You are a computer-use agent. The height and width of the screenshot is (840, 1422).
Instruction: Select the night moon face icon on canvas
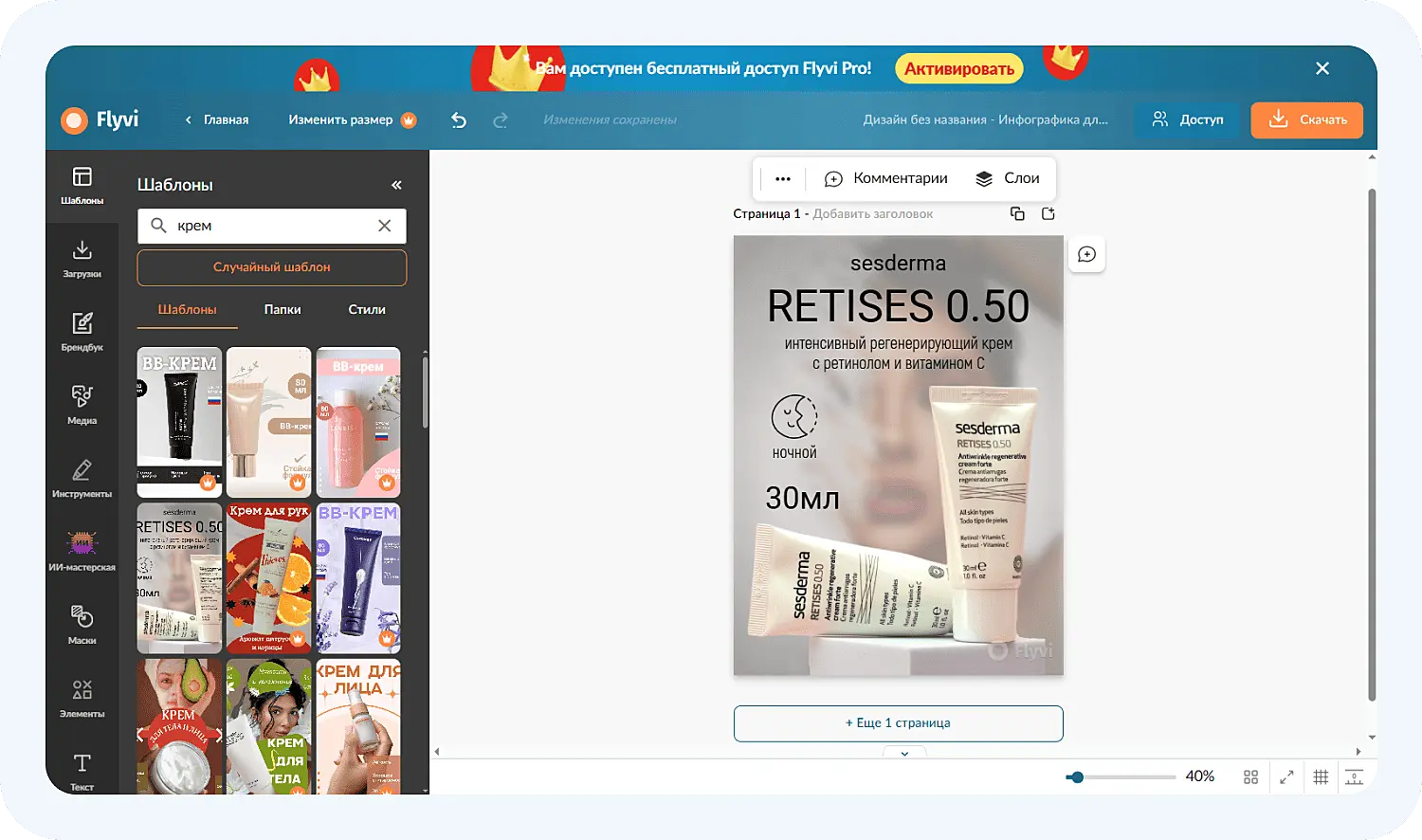794,416
